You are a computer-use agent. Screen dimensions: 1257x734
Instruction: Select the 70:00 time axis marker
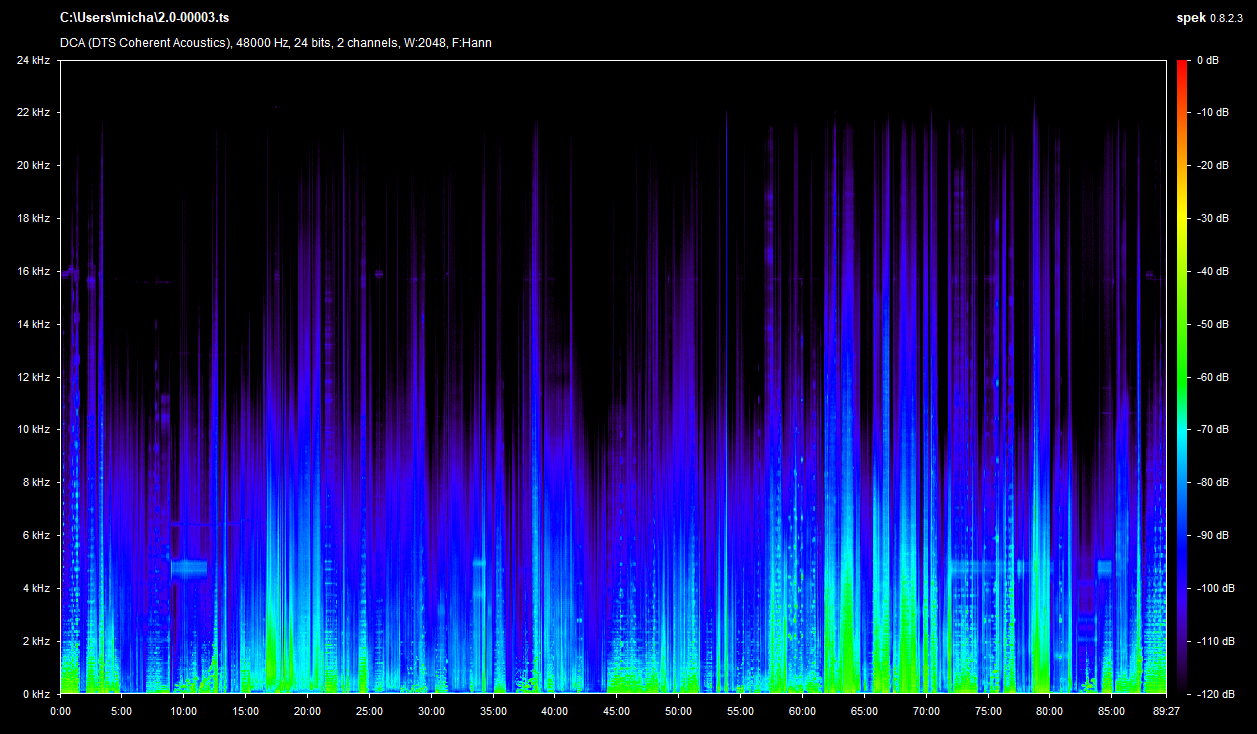(x=926, y=711)
